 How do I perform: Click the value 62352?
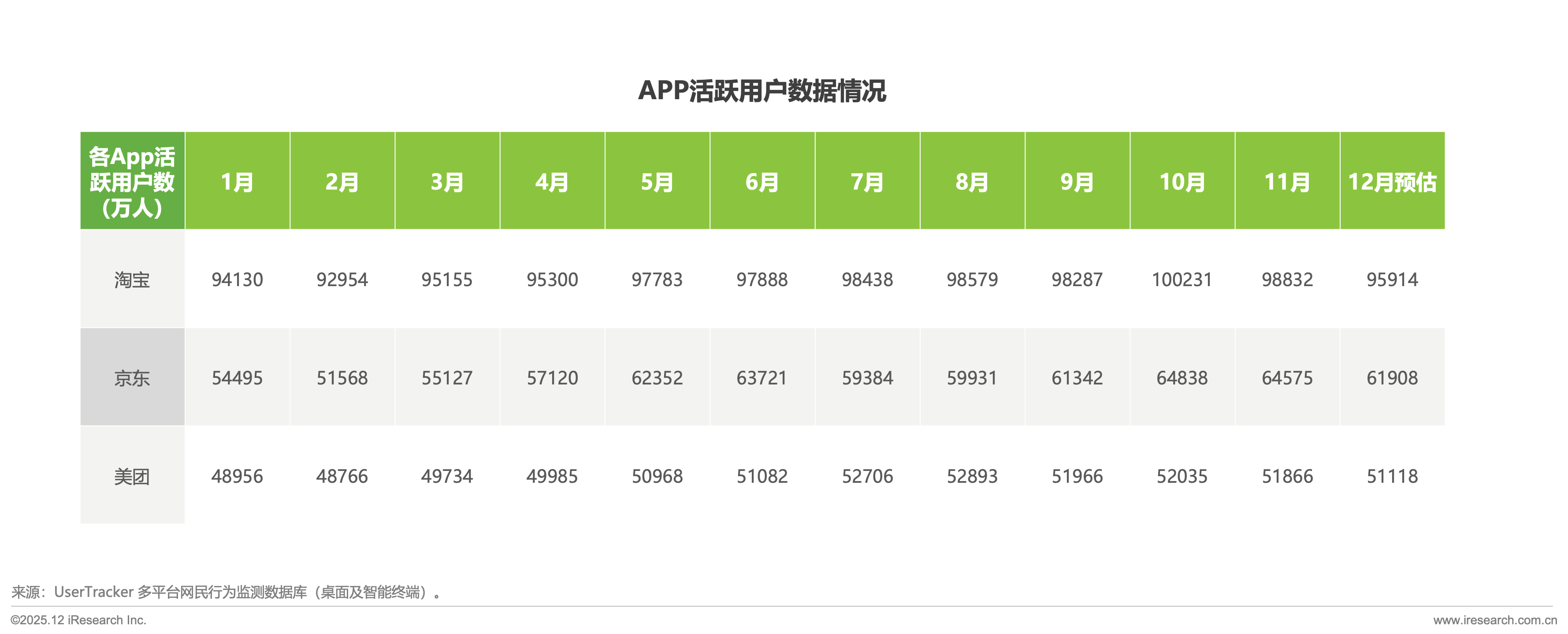[x=658, y=377]
